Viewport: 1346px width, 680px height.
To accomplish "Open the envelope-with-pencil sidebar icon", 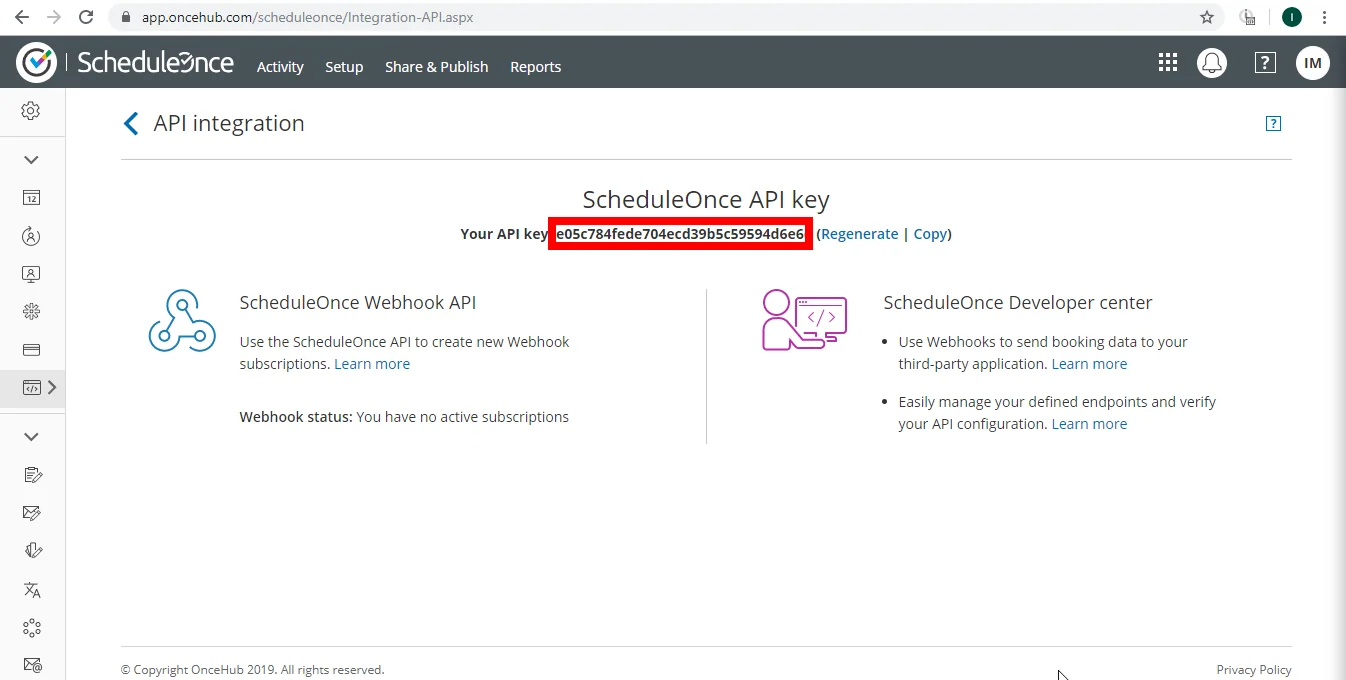I will tap(31, 513).
